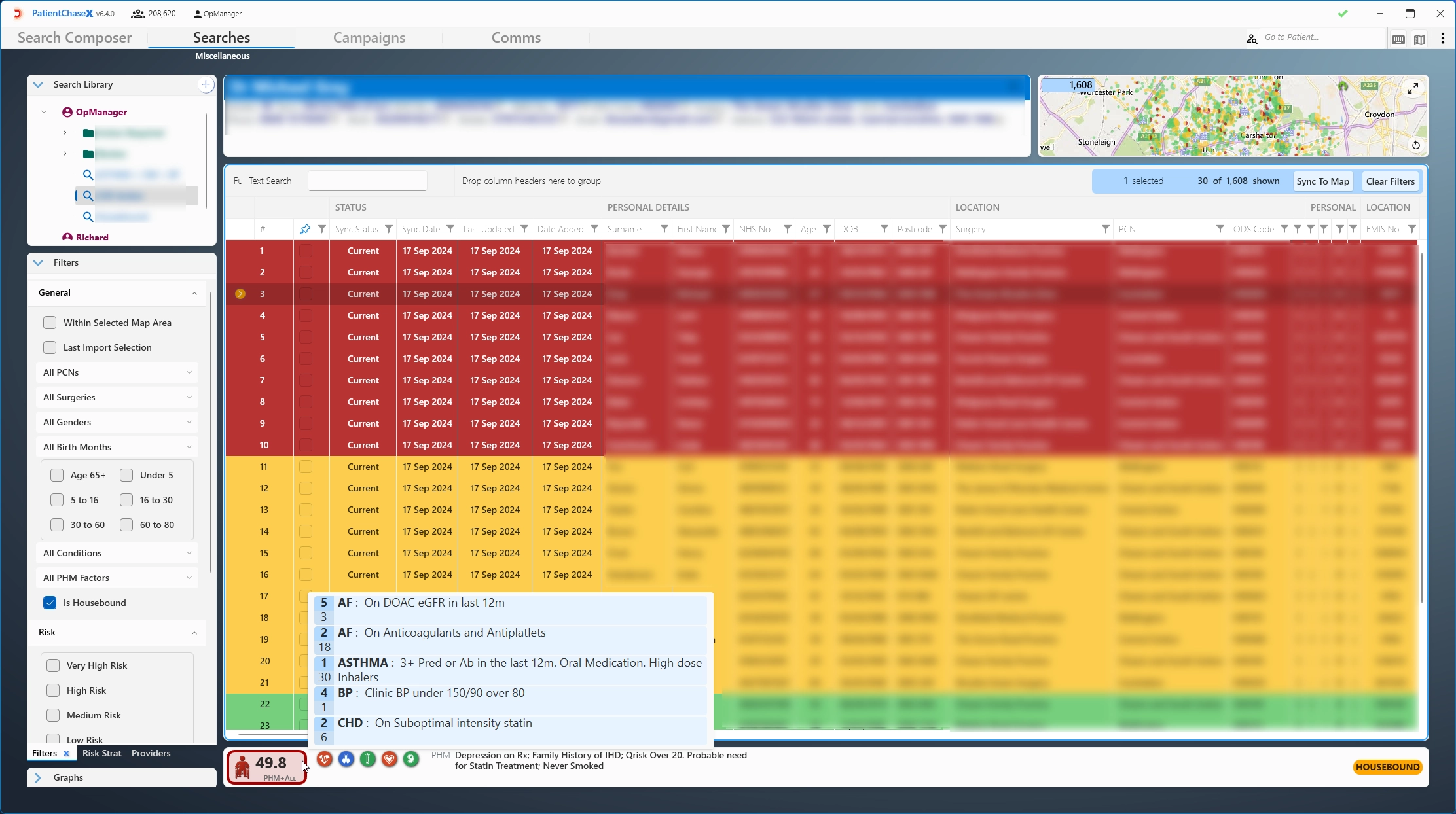Switch to the Campaigns tab
This screenshot has height=814, width=1456.
(x=369, y=38)
